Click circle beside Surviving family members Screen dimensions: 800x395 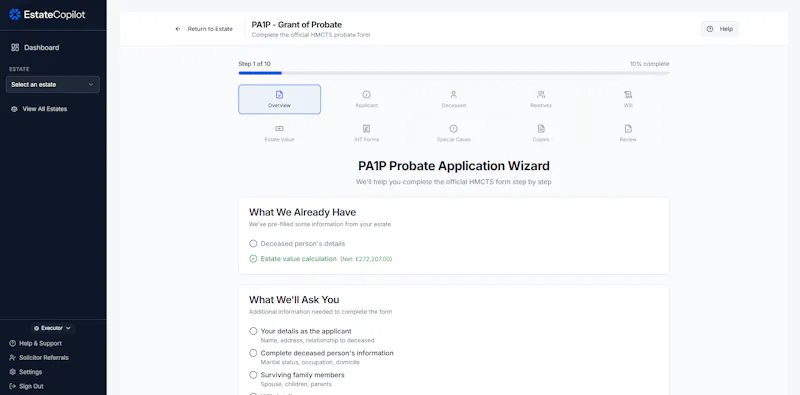pyautogui.click(x=253, y=375)
